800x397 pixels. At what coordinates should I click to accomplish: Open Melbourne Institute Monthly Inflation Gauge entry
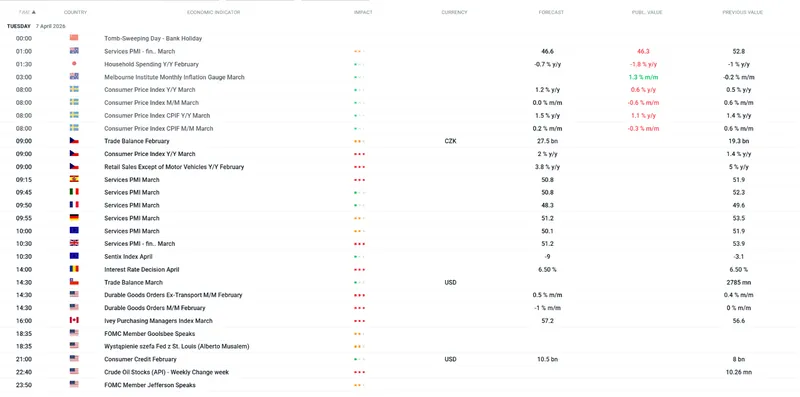[x=174, y=77]
